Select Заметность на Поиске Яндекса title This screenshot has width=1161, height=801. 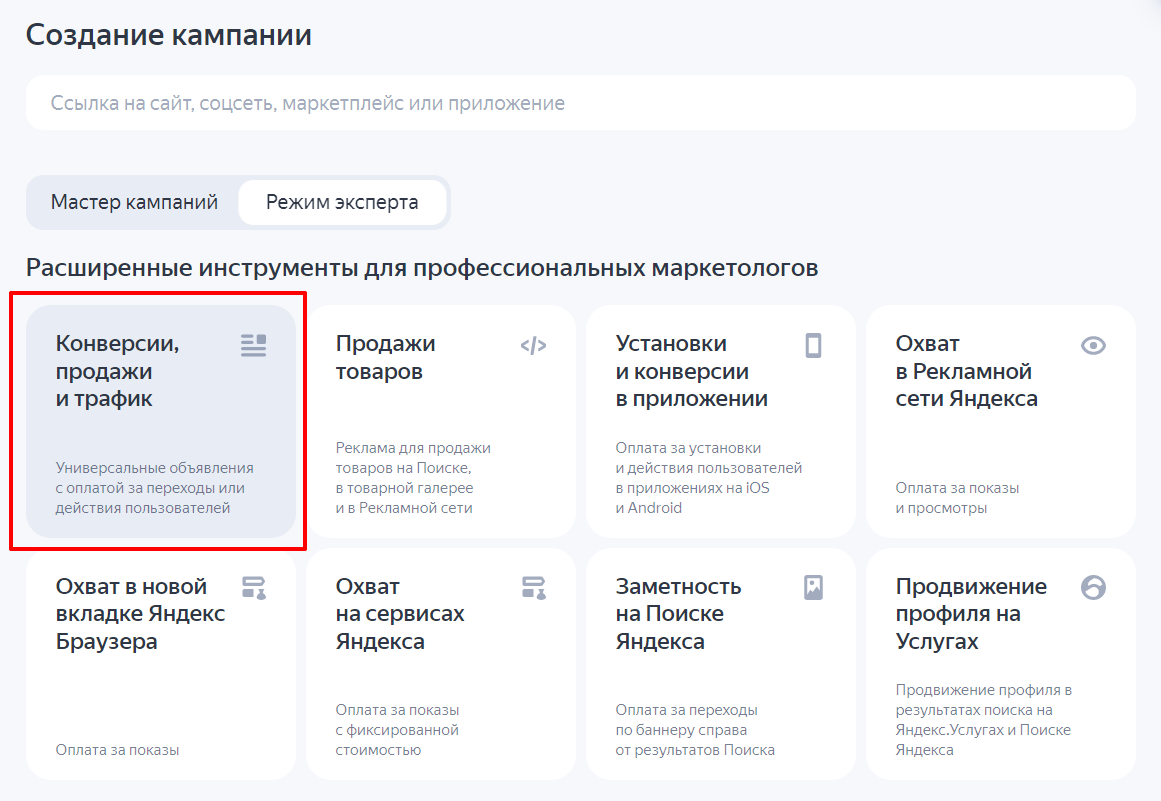[678, 614]
